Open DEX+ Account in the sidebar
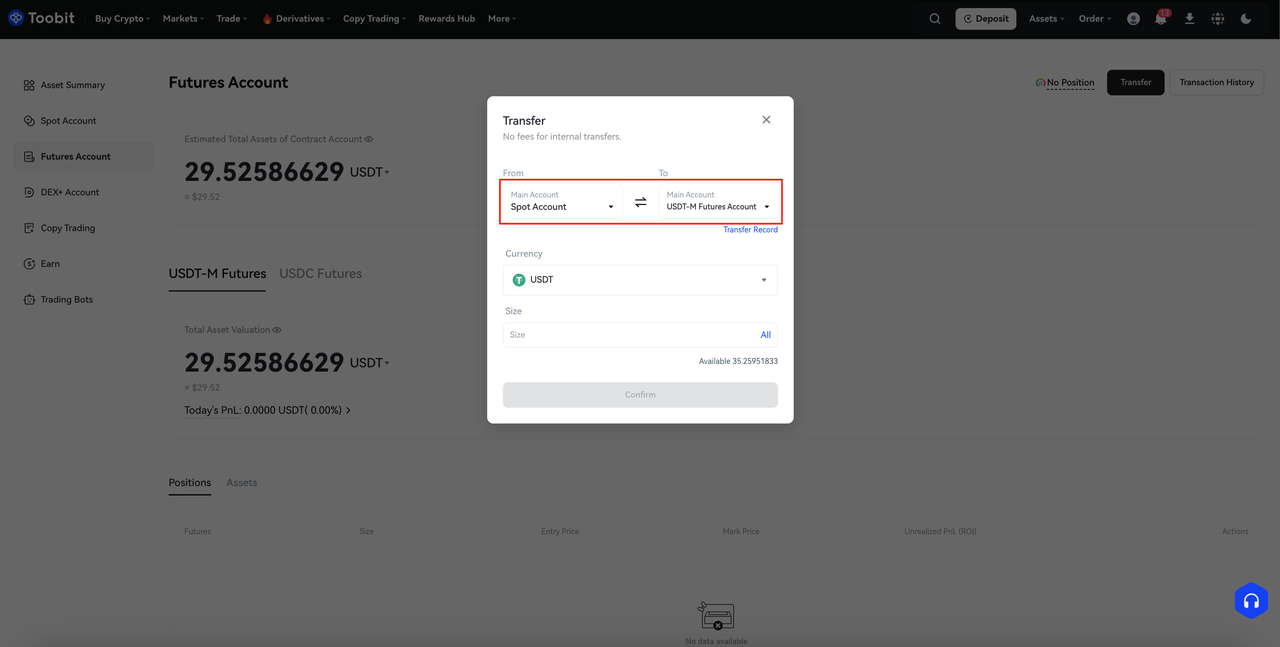1280x647 pixels. click(x=83, y=193)
